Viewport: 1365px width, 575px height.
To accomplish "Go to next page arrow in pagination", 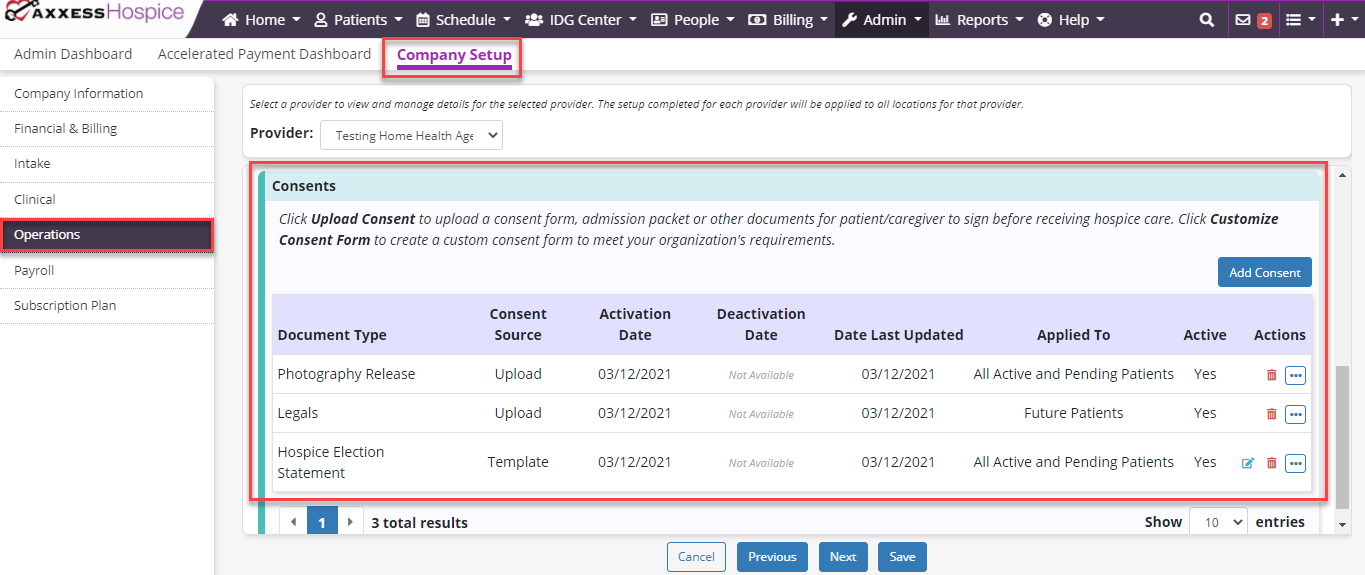I will (x=350, y=522).
